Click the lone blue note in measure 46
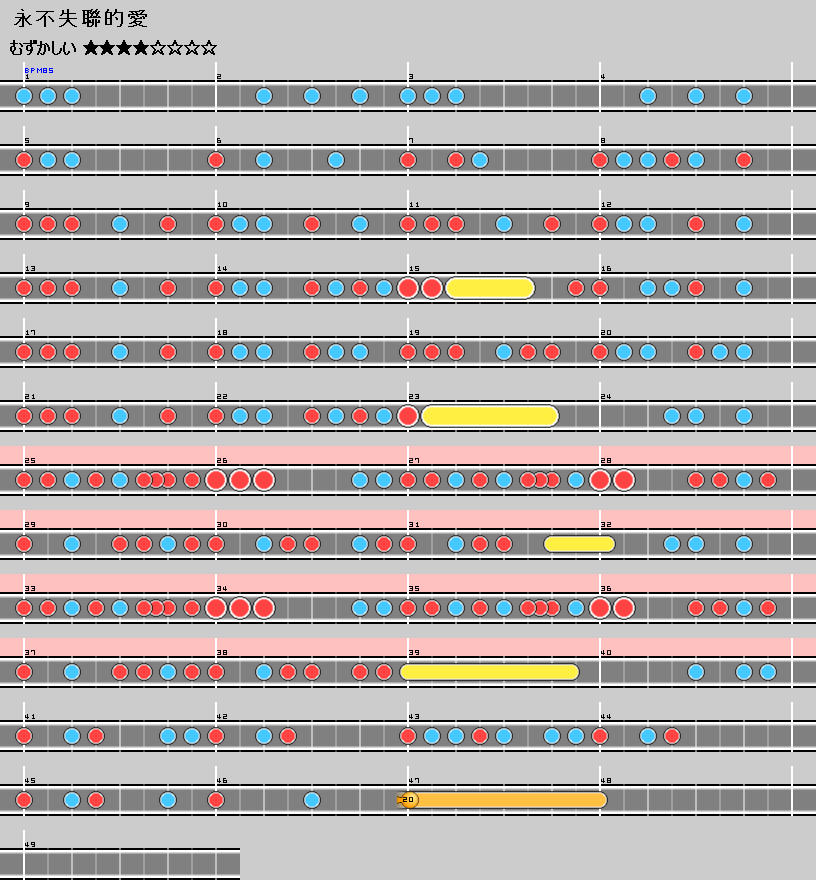Screen dimensions: 816x880 (x=312, y=800)
